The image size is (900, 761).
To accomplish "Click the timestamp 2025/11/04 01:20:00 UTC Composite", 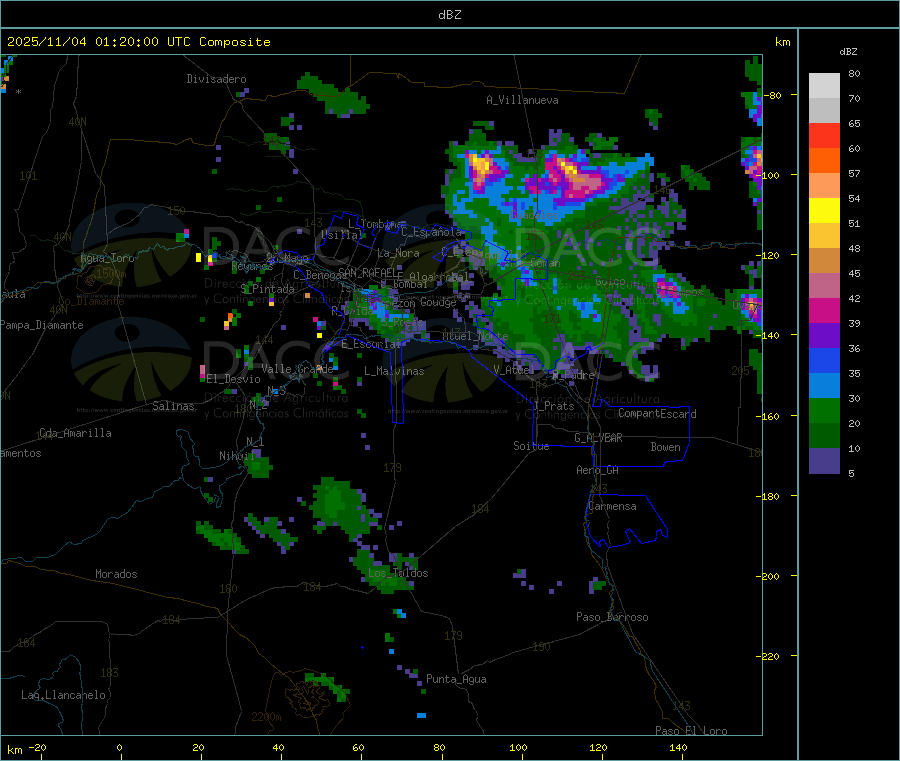I will (x=138, y=42).
